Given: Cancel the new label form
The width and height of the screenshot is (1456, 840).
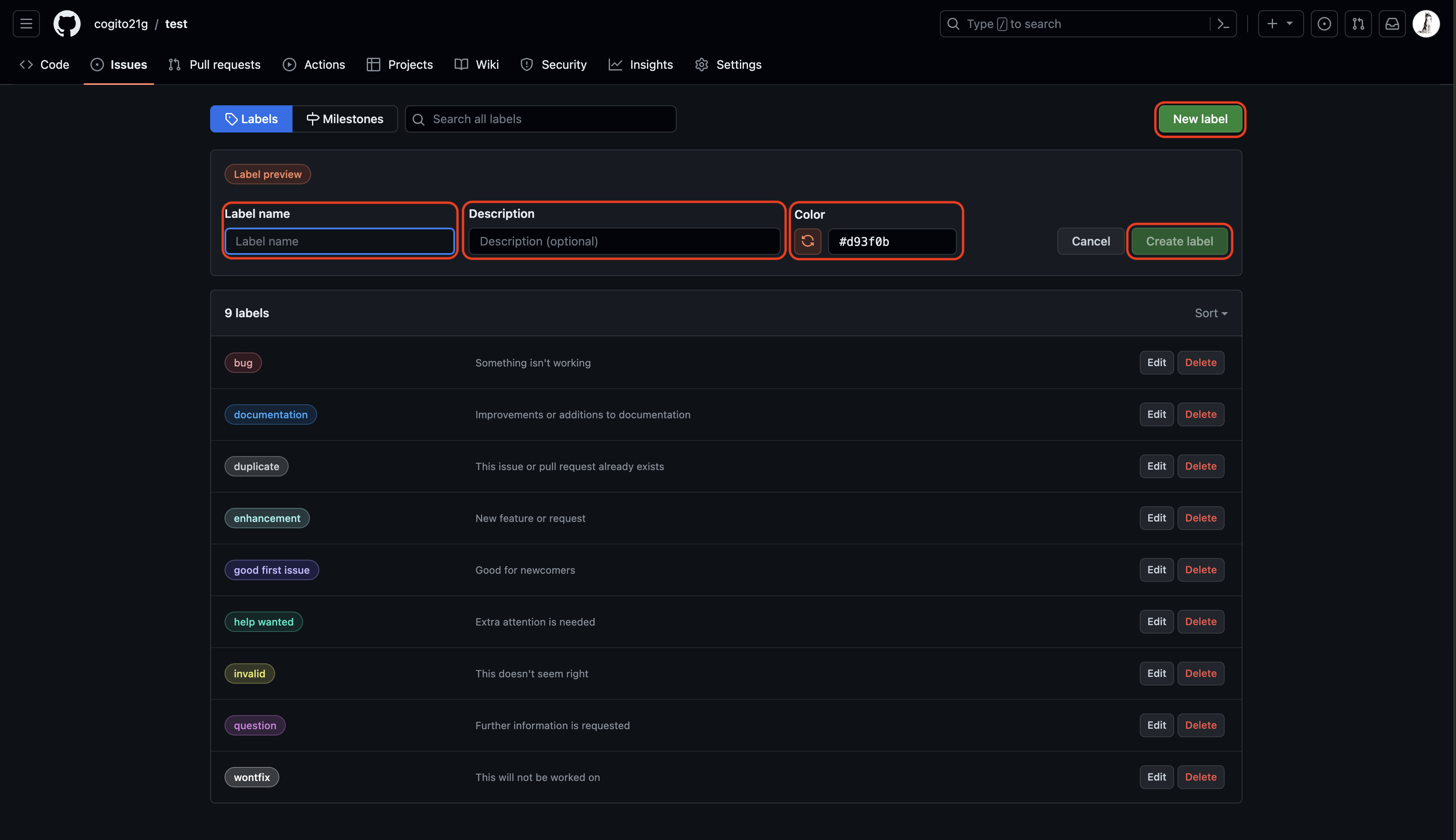Looking at the screenshot, I should tap(1091, 241).
